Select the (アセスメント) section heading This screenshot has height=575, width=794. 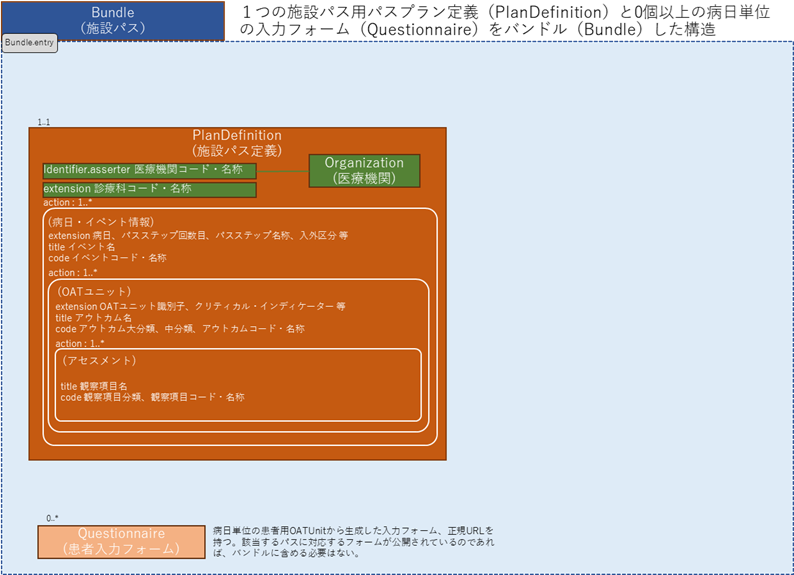tap(99, 360)
